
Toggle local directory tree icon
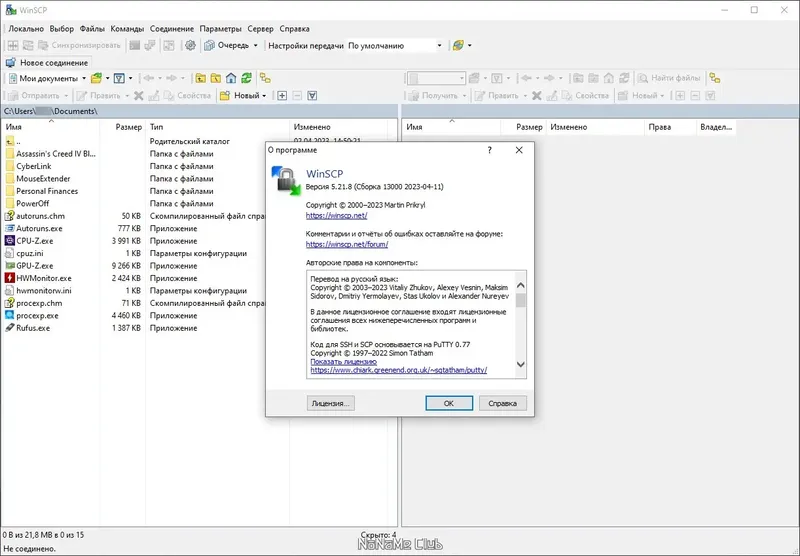click(x=265, y=78)
